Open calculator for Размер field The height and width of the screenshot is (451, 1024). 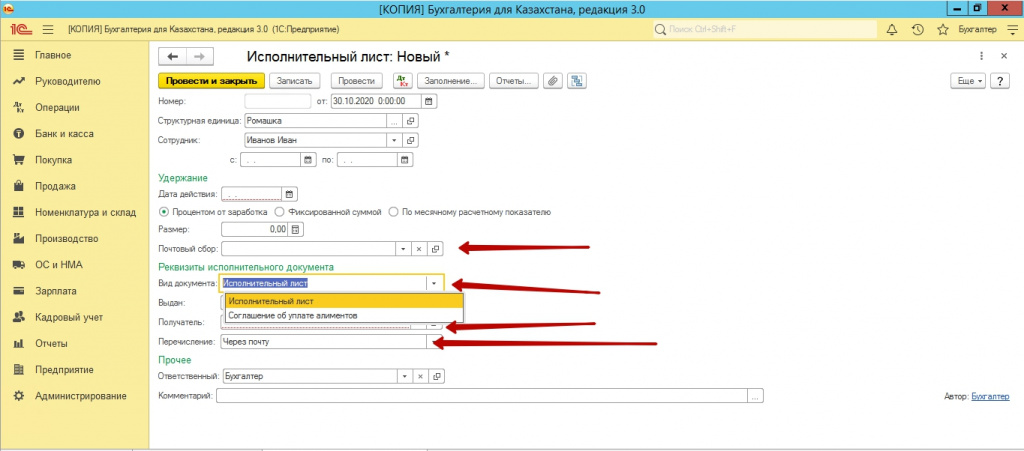click(295, 229)
